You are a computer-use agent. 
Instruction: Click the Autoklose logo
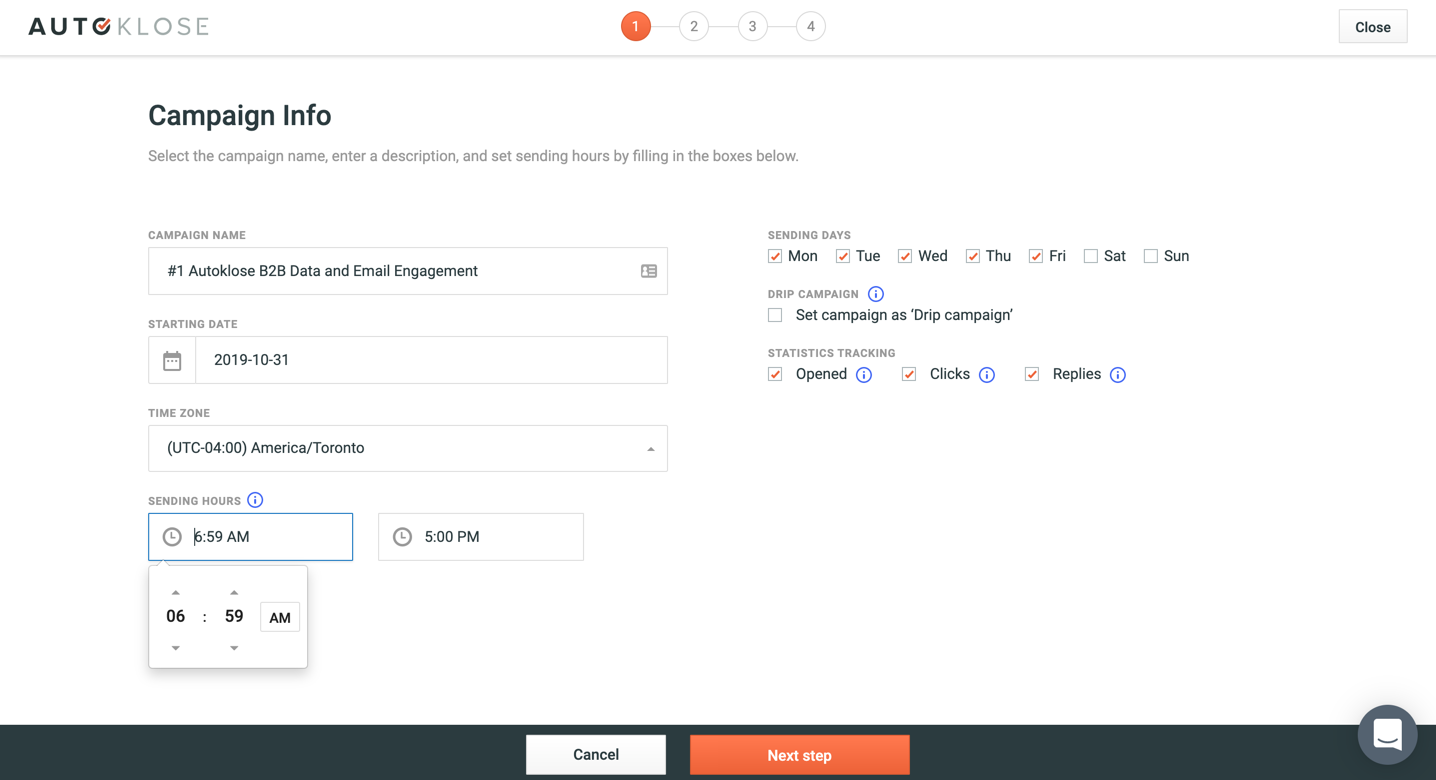pyautogui.click(x=118, y=27)
